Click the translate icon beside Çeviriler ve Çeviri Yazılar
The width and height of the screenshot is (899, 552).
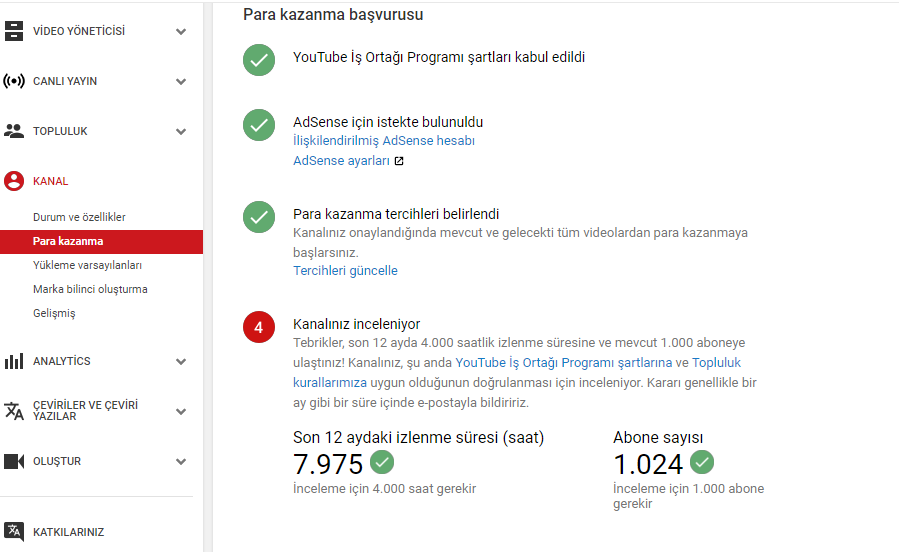(14, 411)
